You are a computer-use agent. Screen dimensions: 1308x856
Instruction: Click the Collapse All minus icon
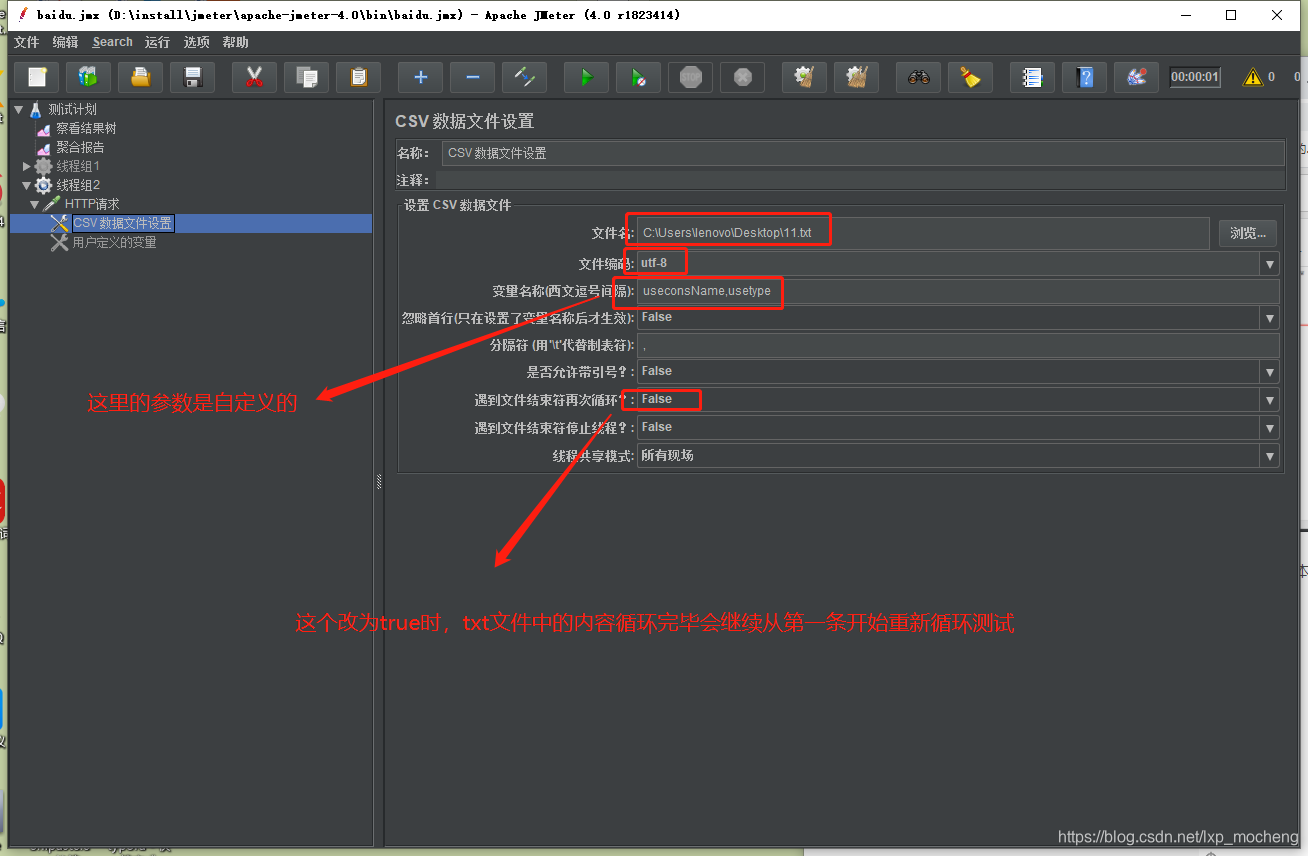[x=472, y=77]
